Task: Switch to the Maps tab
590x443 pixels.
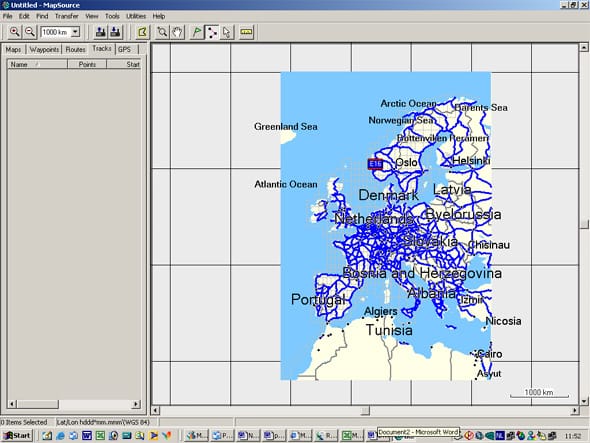Action: coord(13,49)
